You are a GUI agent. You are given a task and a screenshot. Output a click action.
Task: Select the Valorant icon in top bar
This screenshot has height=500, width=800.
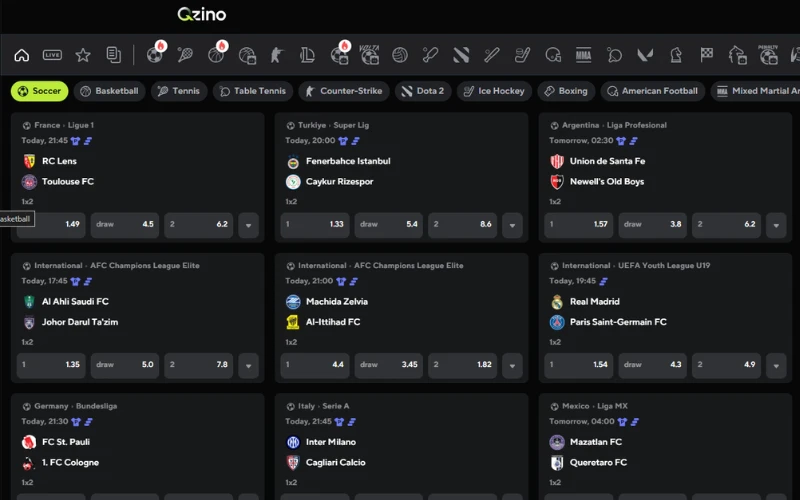(x=645, y=55)
